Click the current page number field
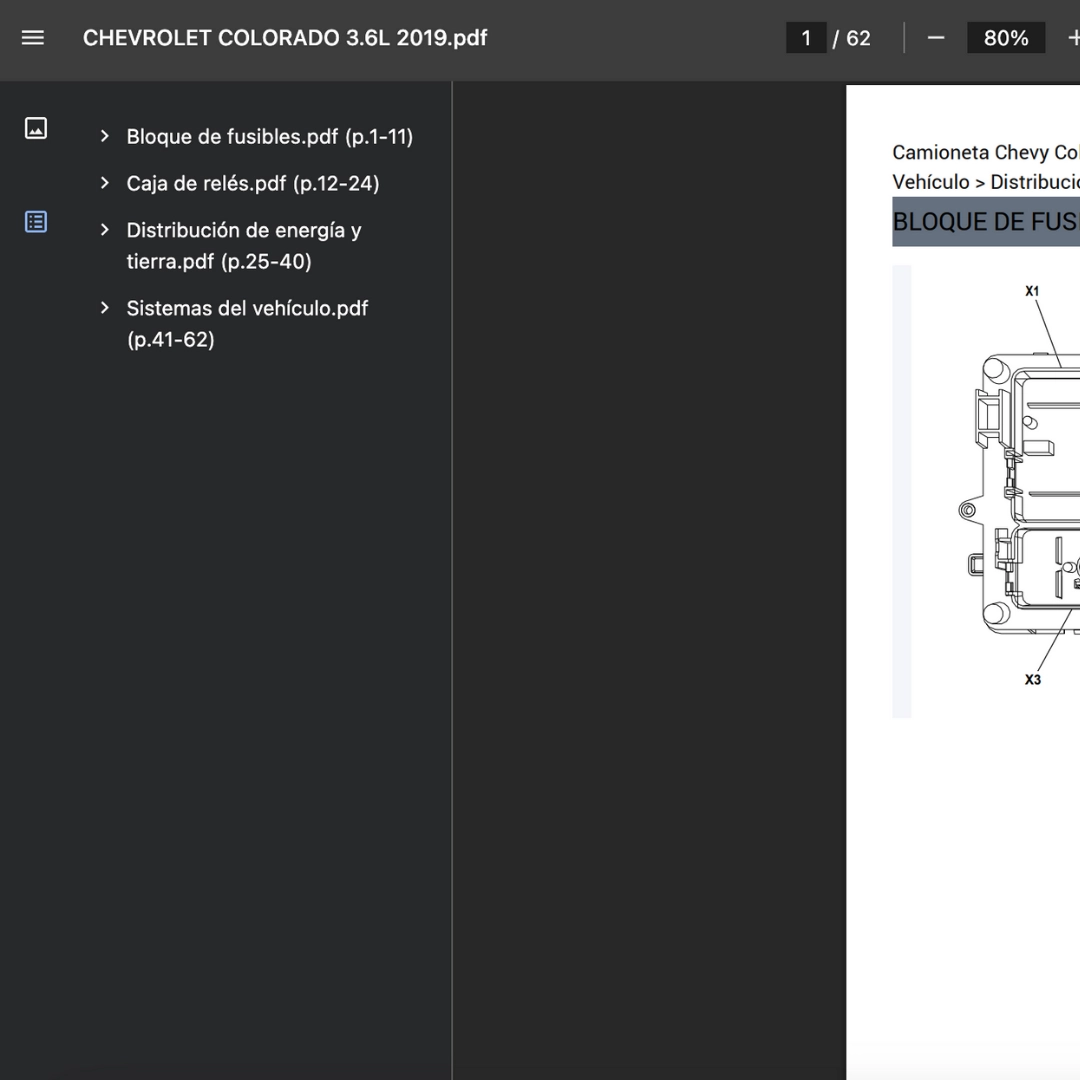The height and width of the screenshot is (1080, 1080). click(x=806, y=38)
